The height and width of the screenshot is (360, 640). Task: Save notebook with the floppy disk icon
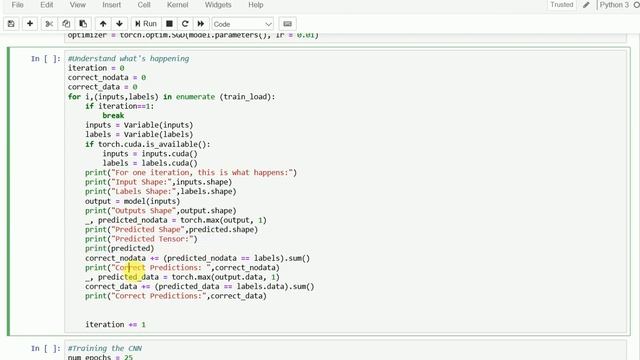pos(11,24)
